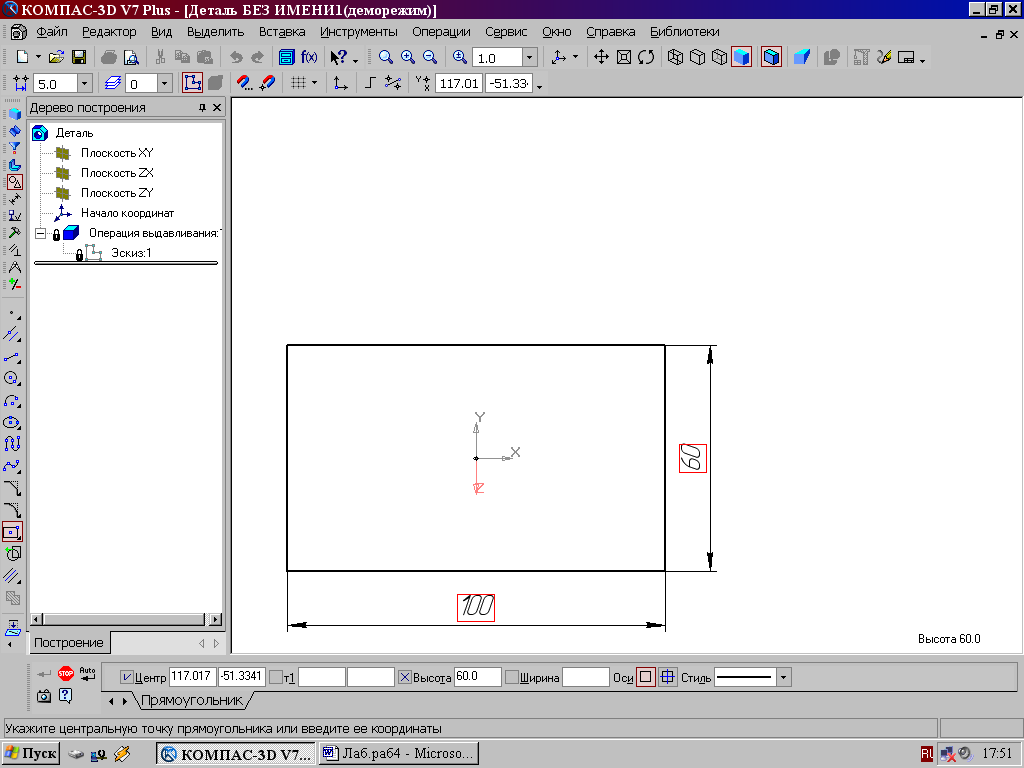Click the red STOP command icon
This screenshot has height=768, width=1024.
point(66,674)
